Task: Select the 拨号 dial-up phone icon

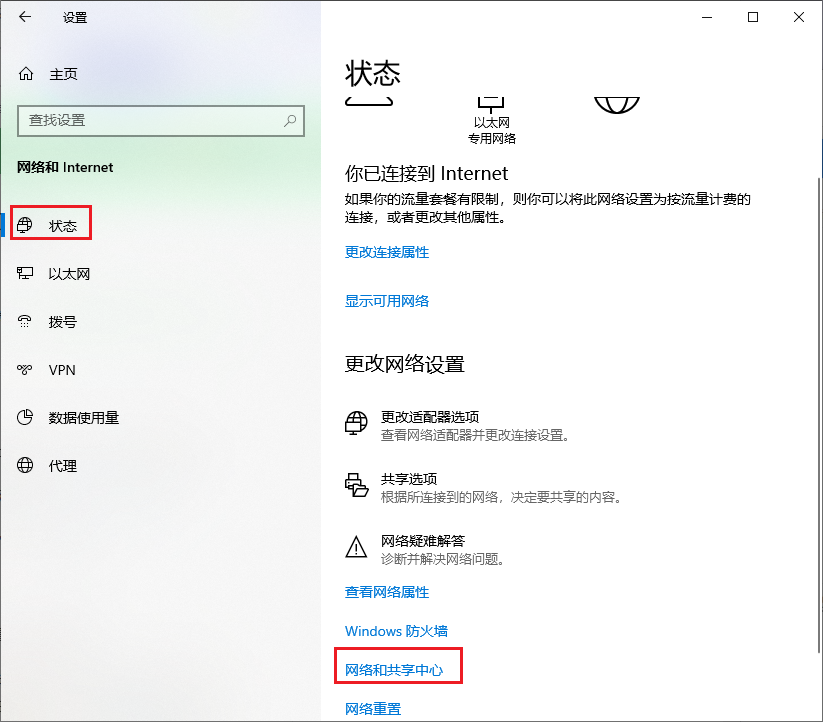Action: click(x=25, y=321)
